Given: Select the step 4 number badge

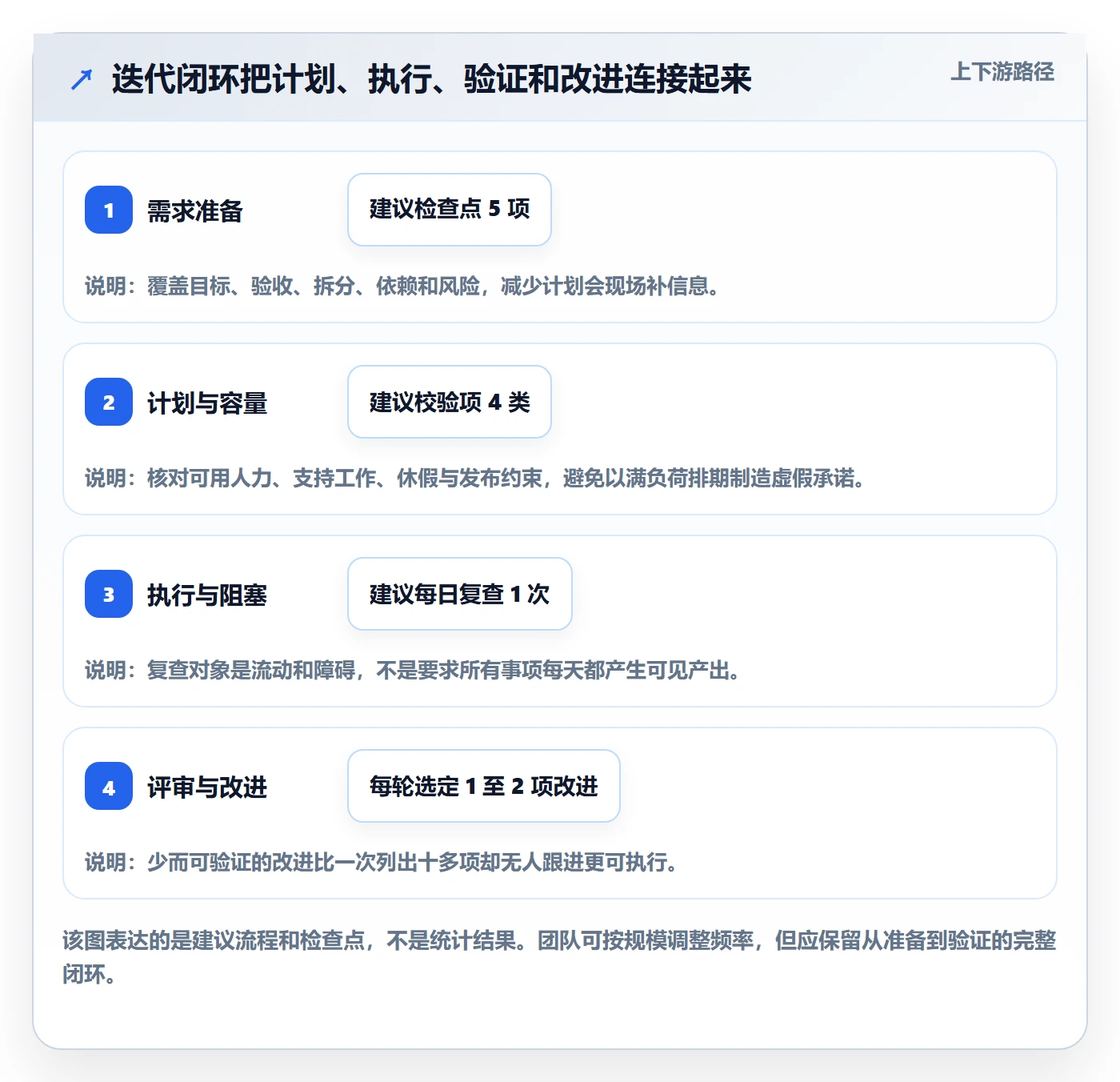Looking at the screenshot, I should [x=109, y=786].
